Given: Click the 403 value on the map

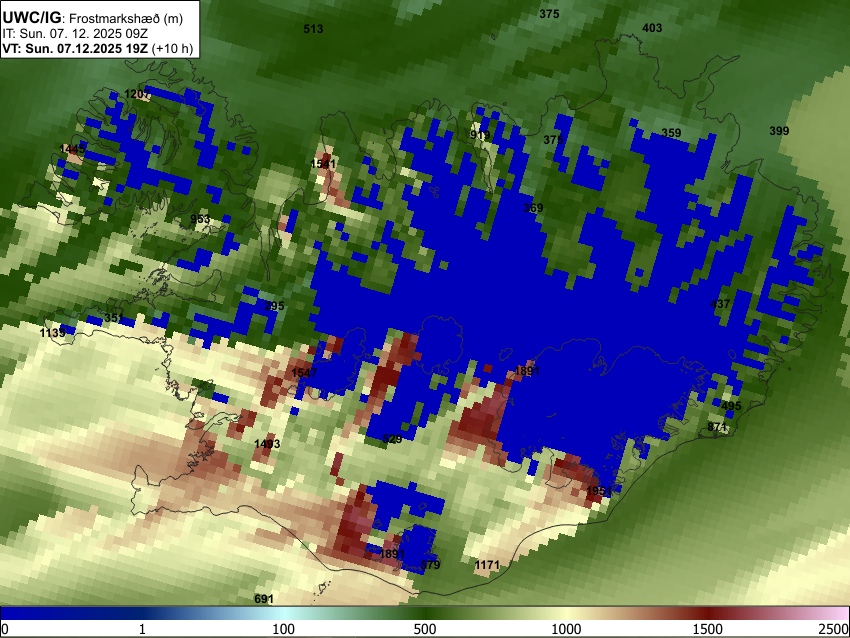Looking at the screenshot, I should coord(652,28).
